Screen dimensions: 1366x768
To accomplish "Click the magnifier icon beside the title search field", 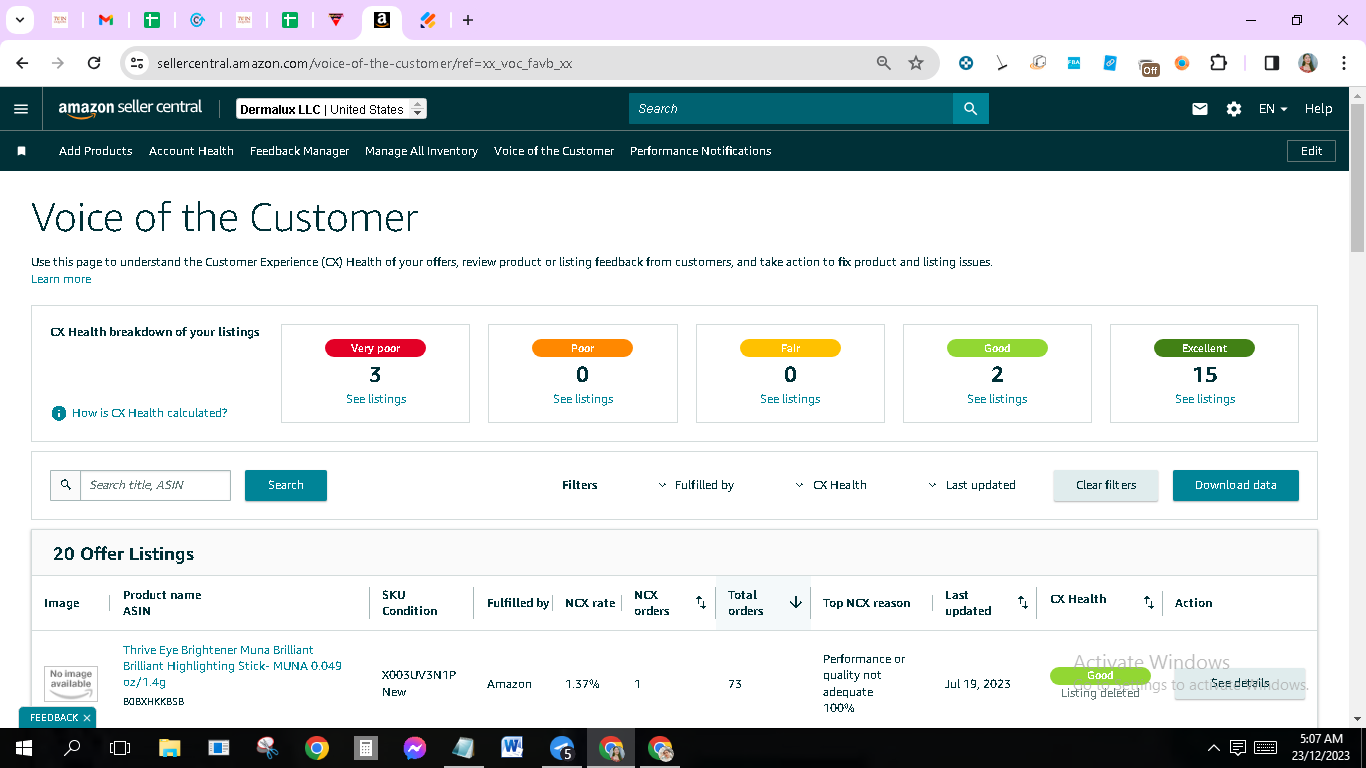I will click(66, 485).
